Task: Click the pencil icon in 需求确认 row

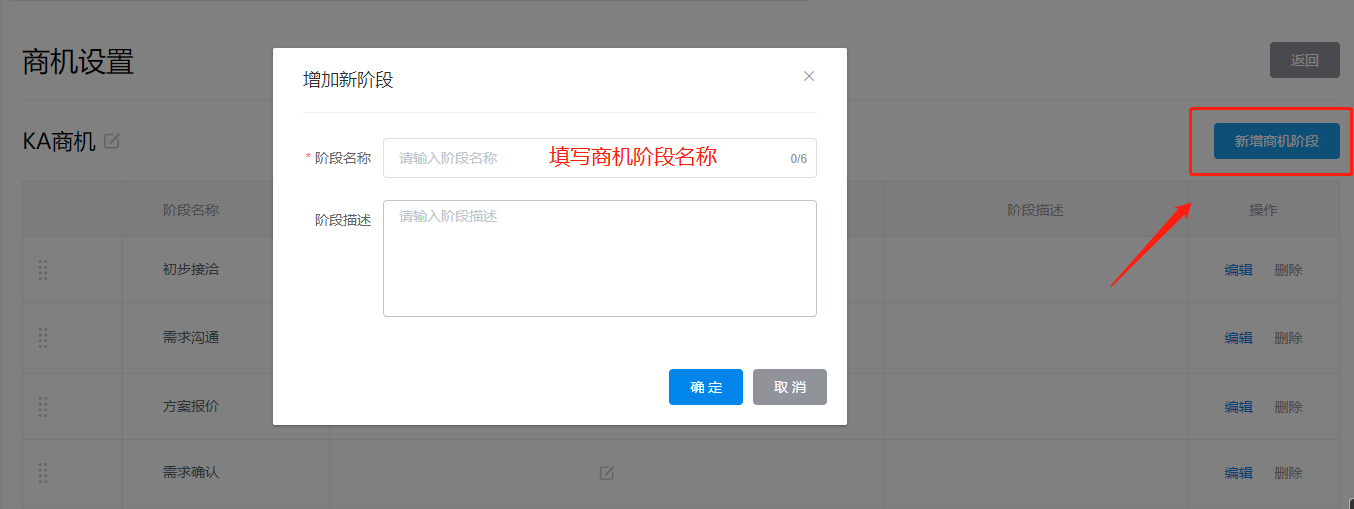Action: tap(606, 473)
